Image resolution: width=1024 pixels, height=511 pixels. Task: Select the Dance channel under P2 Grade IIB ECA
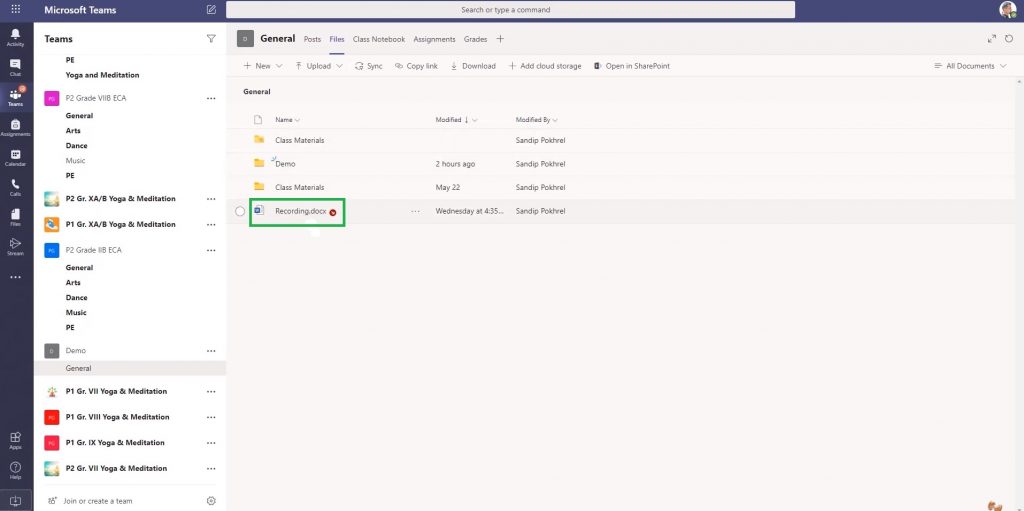tap(76, 297)
